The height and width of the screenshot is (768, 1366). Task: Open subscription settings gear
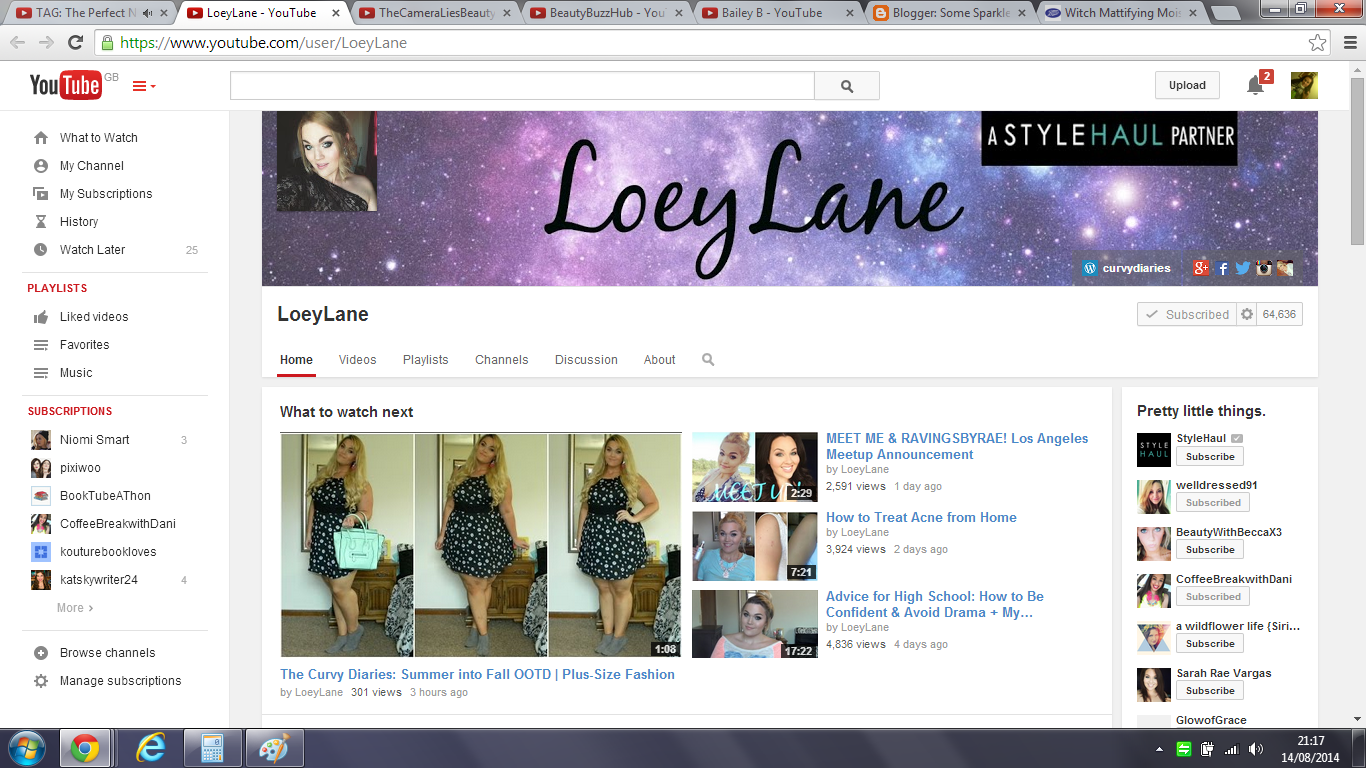1247,314
